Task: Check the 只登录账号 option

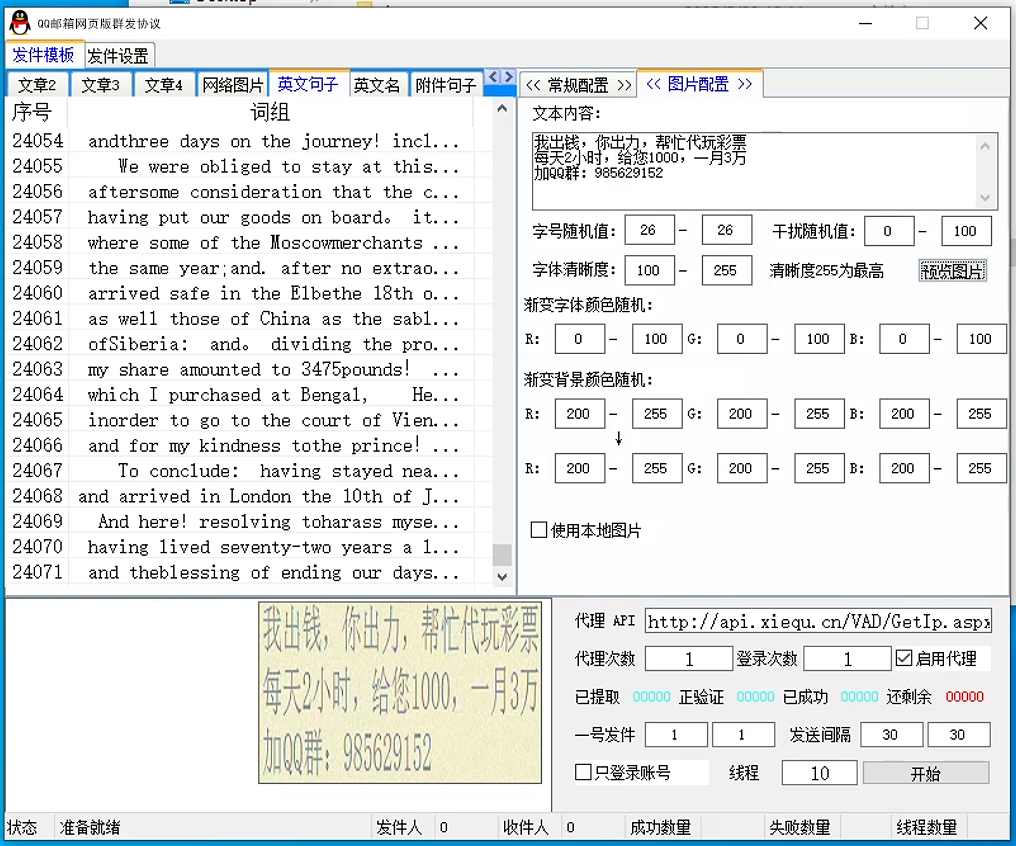Action: pos(584,772)
